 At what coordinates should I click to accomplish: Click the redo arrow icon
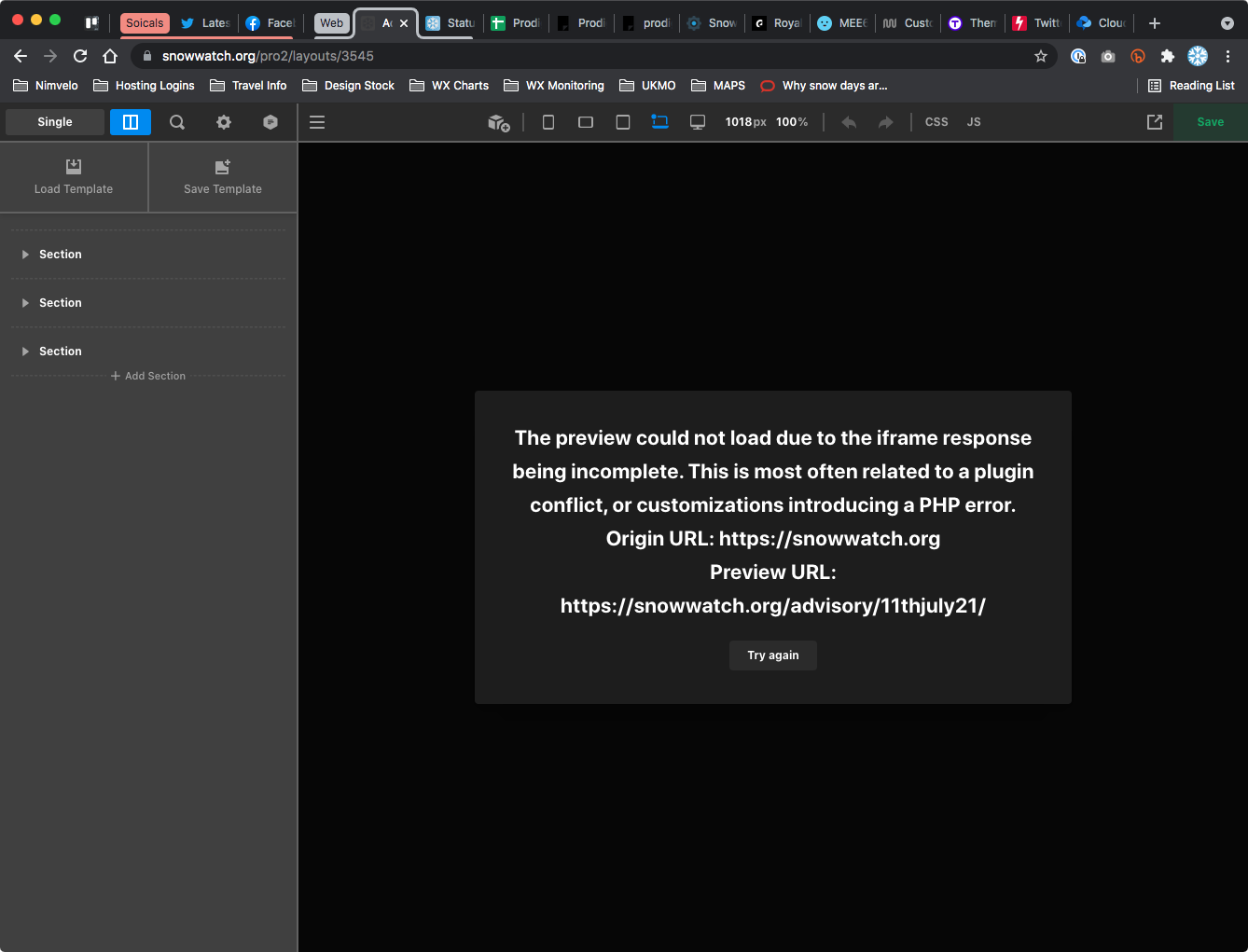[886, 122]
